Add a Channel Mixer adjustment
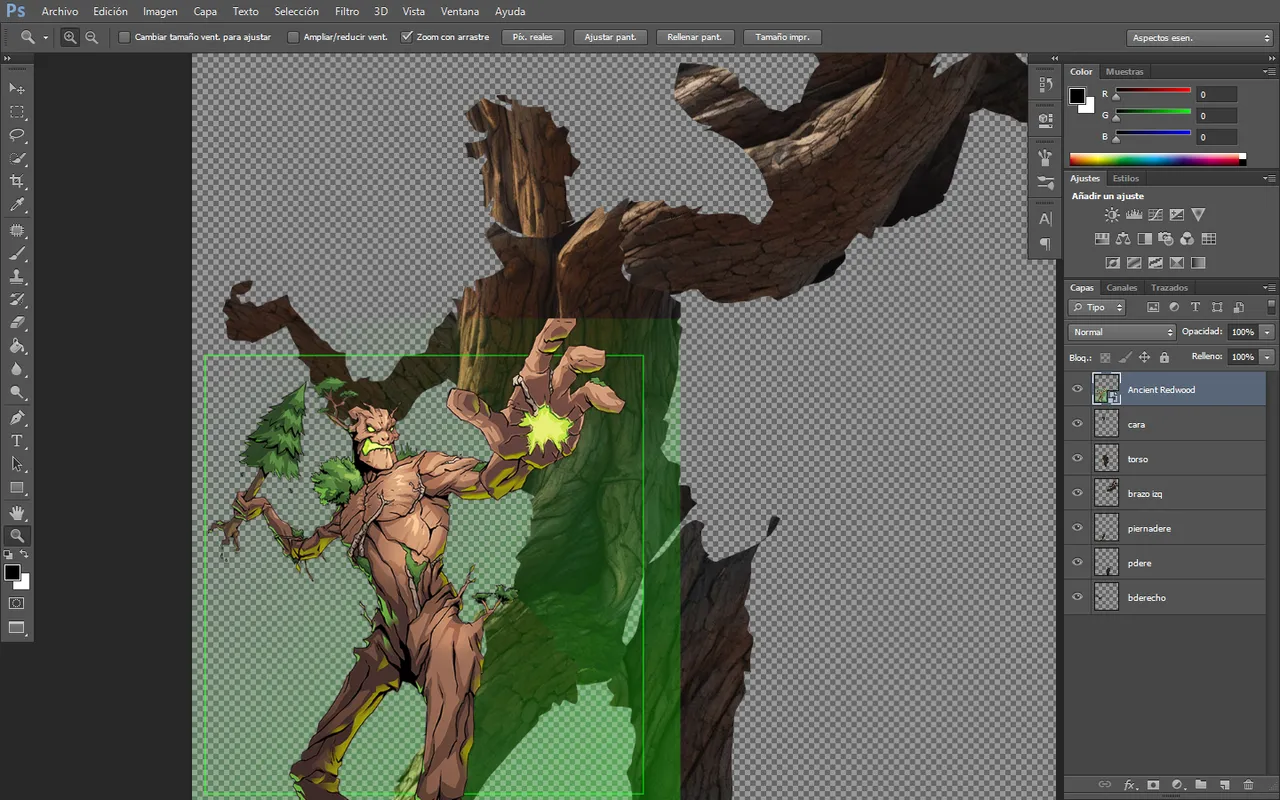The height and width of the screenshot is (800, 1280). click(x=1187, y=239)
